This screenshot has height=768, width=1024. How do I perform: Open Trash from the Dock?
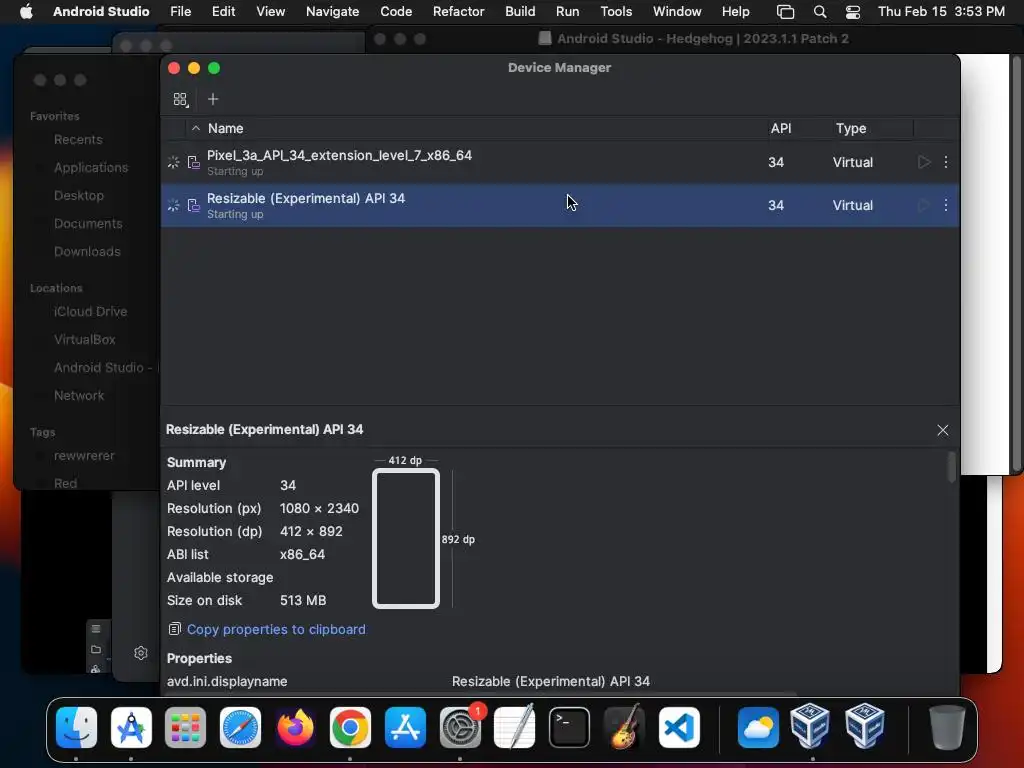[x=946, y=727]
